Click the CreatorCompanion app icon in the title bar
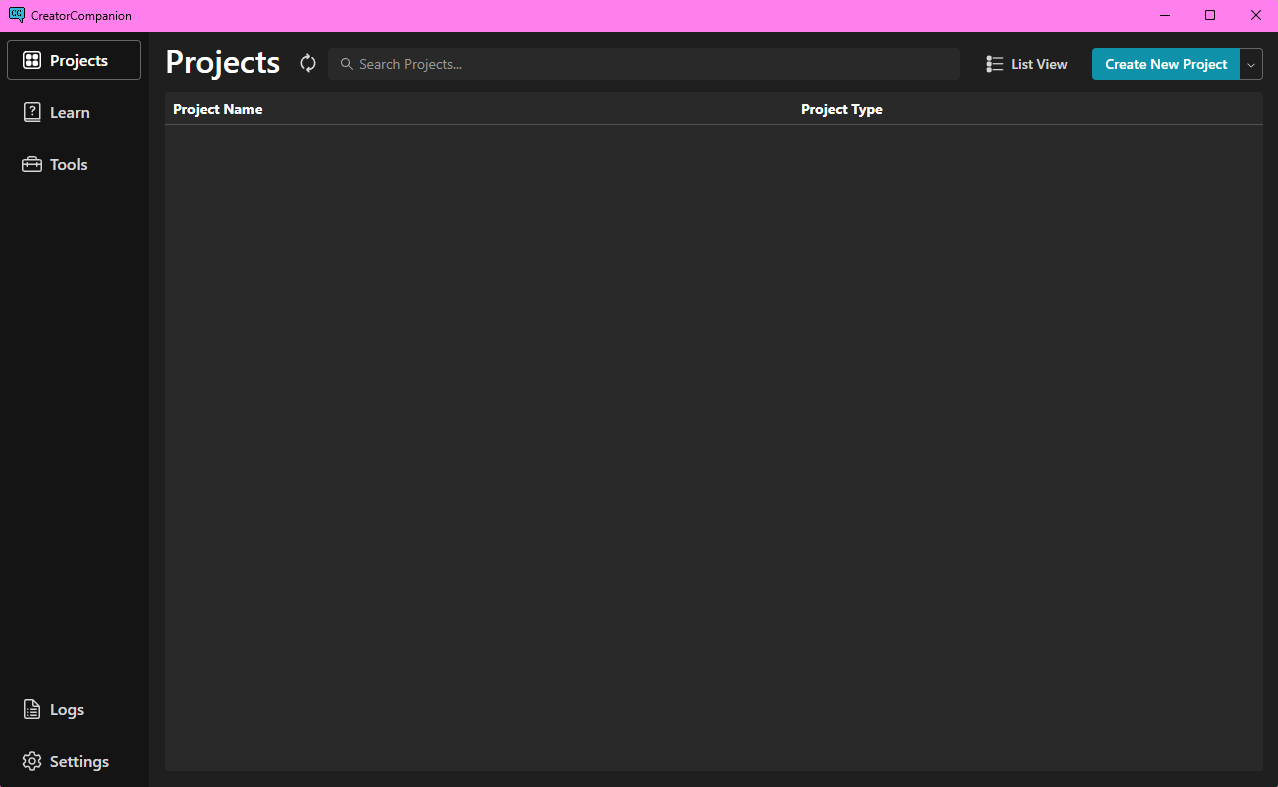Image resolution: width=1278 pixels, height=787 pixels. 16,15
